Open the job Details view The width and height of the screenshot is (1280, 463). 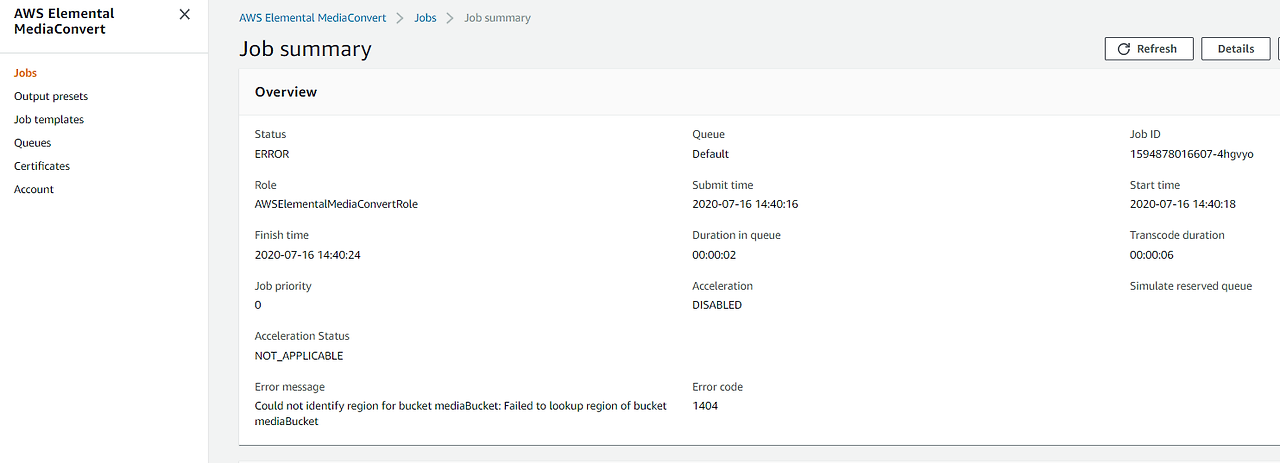point(1235,49)
